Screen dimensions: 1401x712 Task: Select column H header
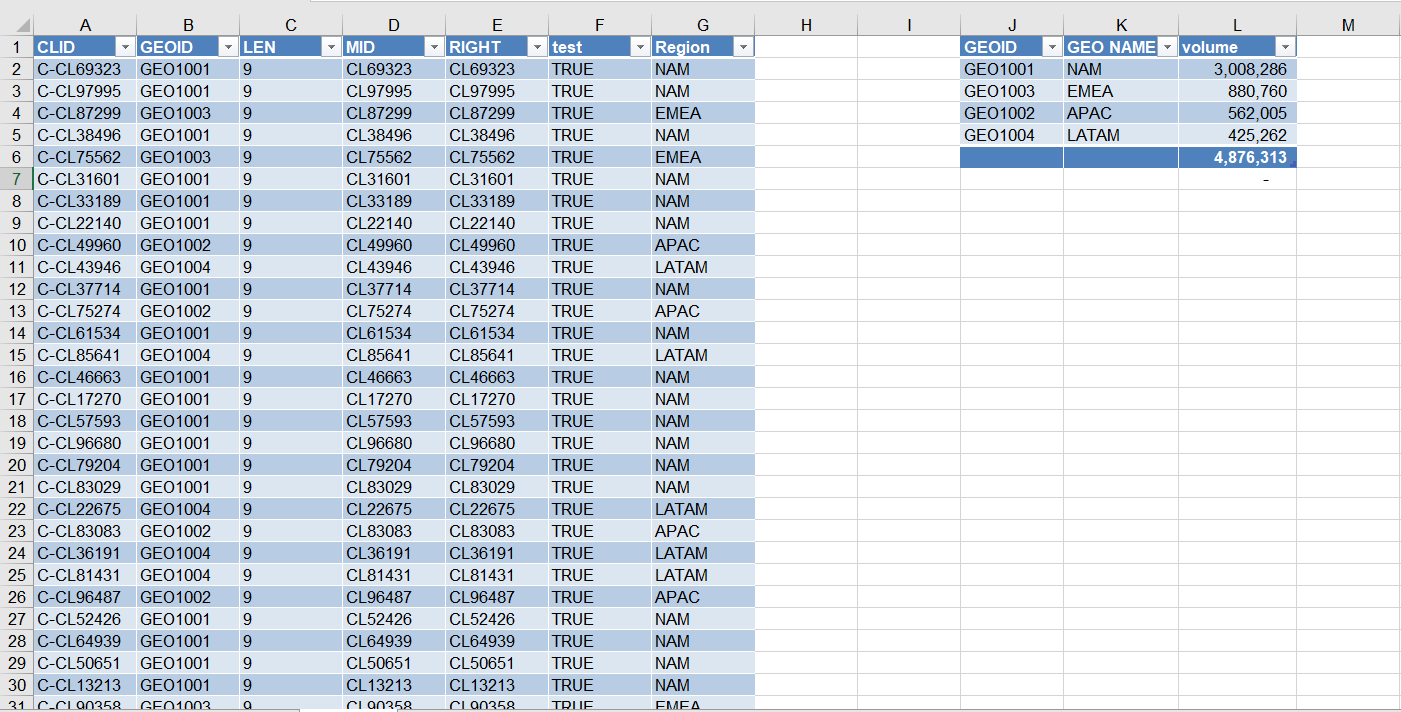[x=806, y=25]
